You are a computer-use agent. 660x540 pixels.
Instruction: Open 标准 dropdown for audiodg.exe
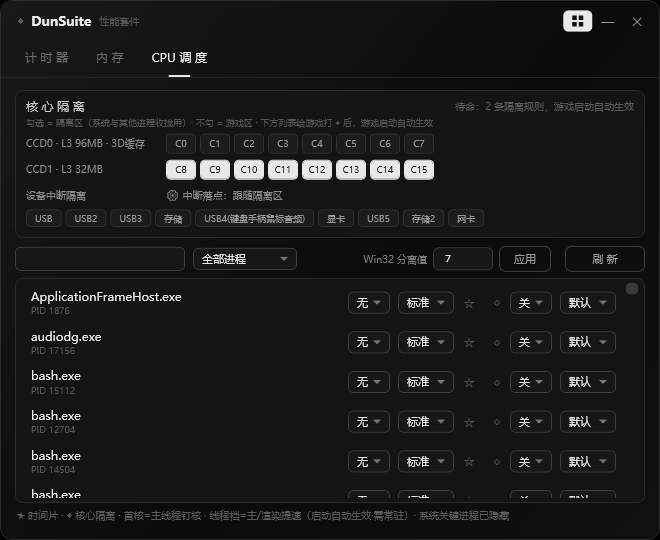(426, 342)
